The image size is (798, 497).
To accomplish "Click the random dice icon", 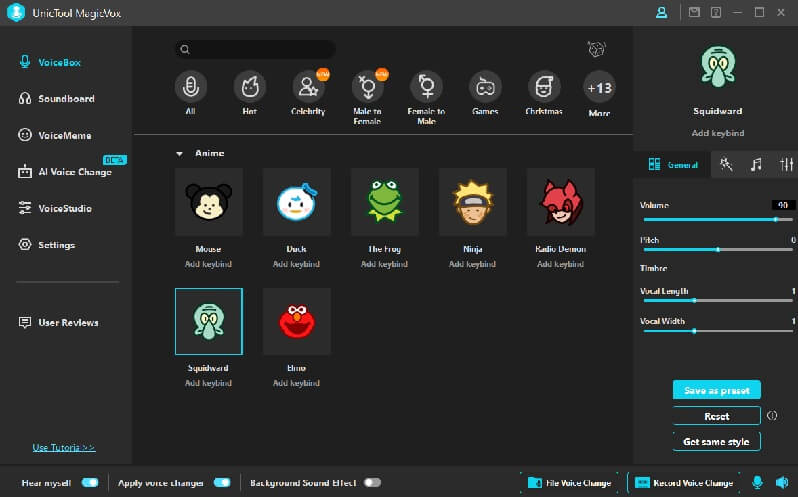I will [598, 49].
